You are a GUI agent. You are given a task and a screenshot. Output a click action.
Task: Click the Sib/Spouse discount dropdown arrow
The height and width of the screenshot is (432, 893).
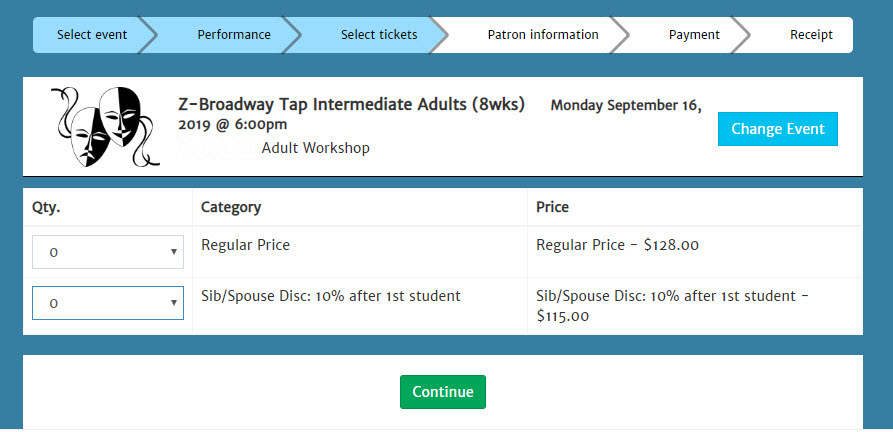pos(174,303)
